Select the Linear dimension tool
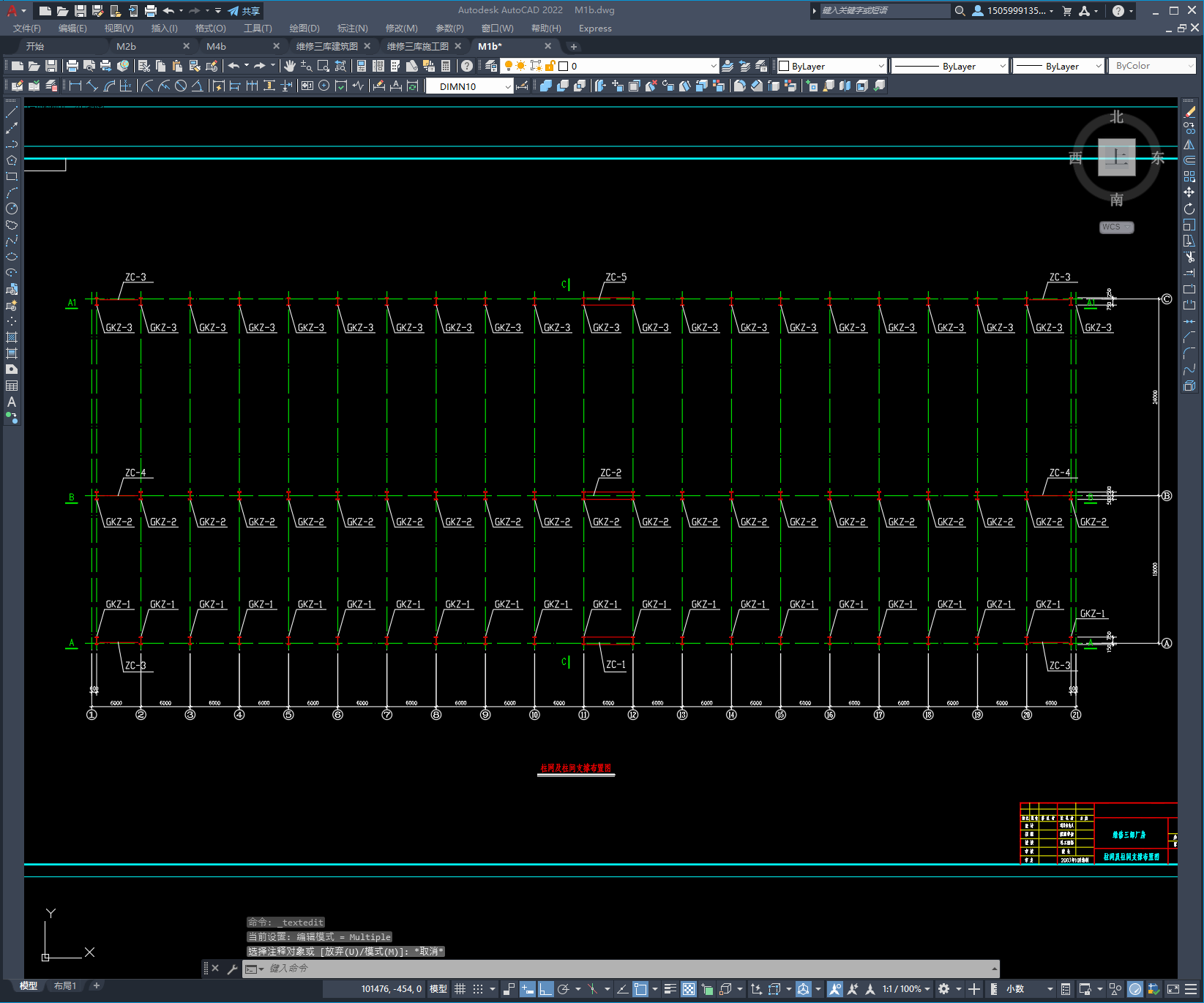This screenshot has height=1003, width=1204. (75, 86)
